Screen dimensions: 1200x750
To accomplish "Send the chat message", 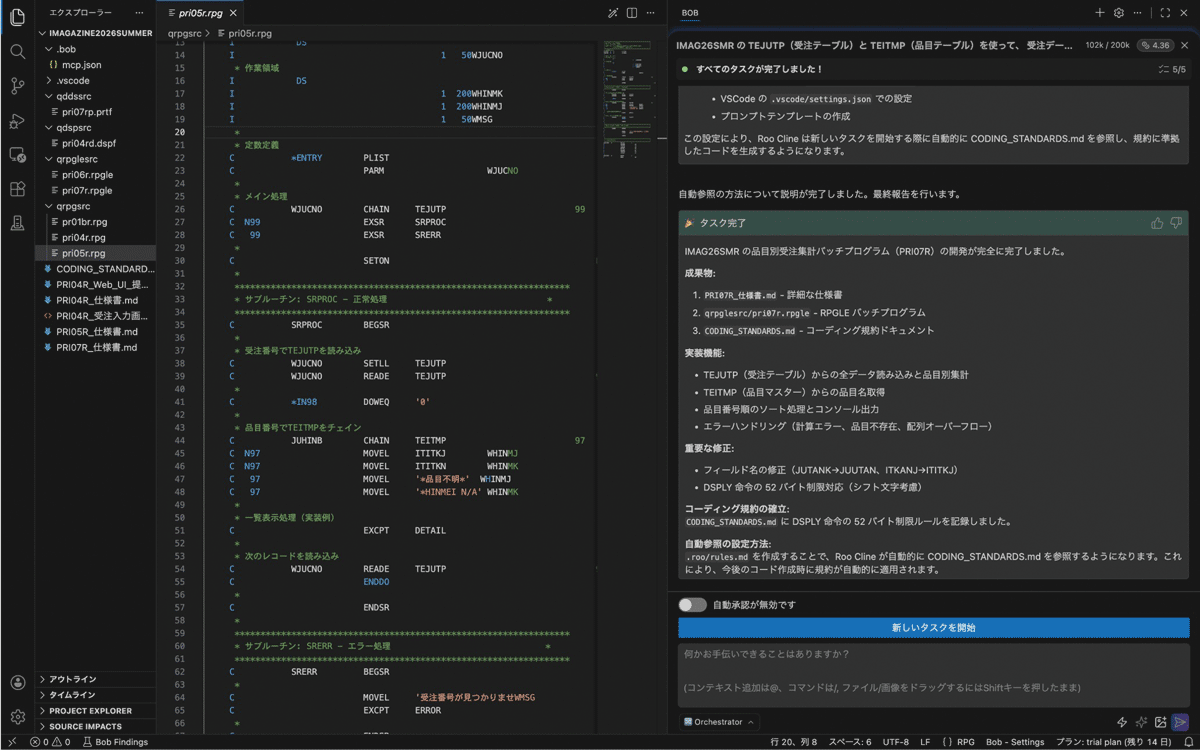I will [x=1180, y=722].
